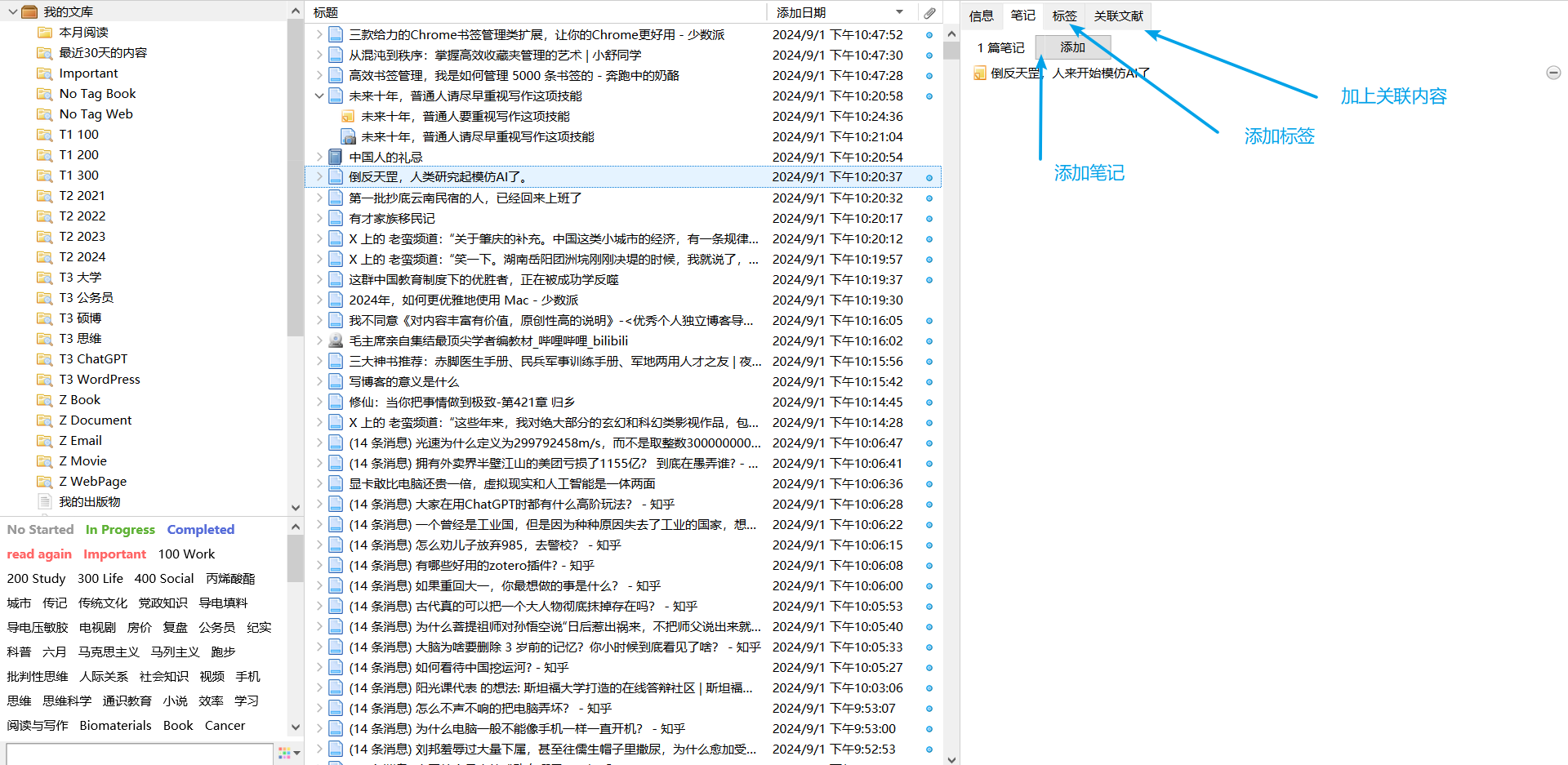Click the 添加 button to add a note
Image resolution: width=1568 pixels, height=765 pixels.
1072,47
